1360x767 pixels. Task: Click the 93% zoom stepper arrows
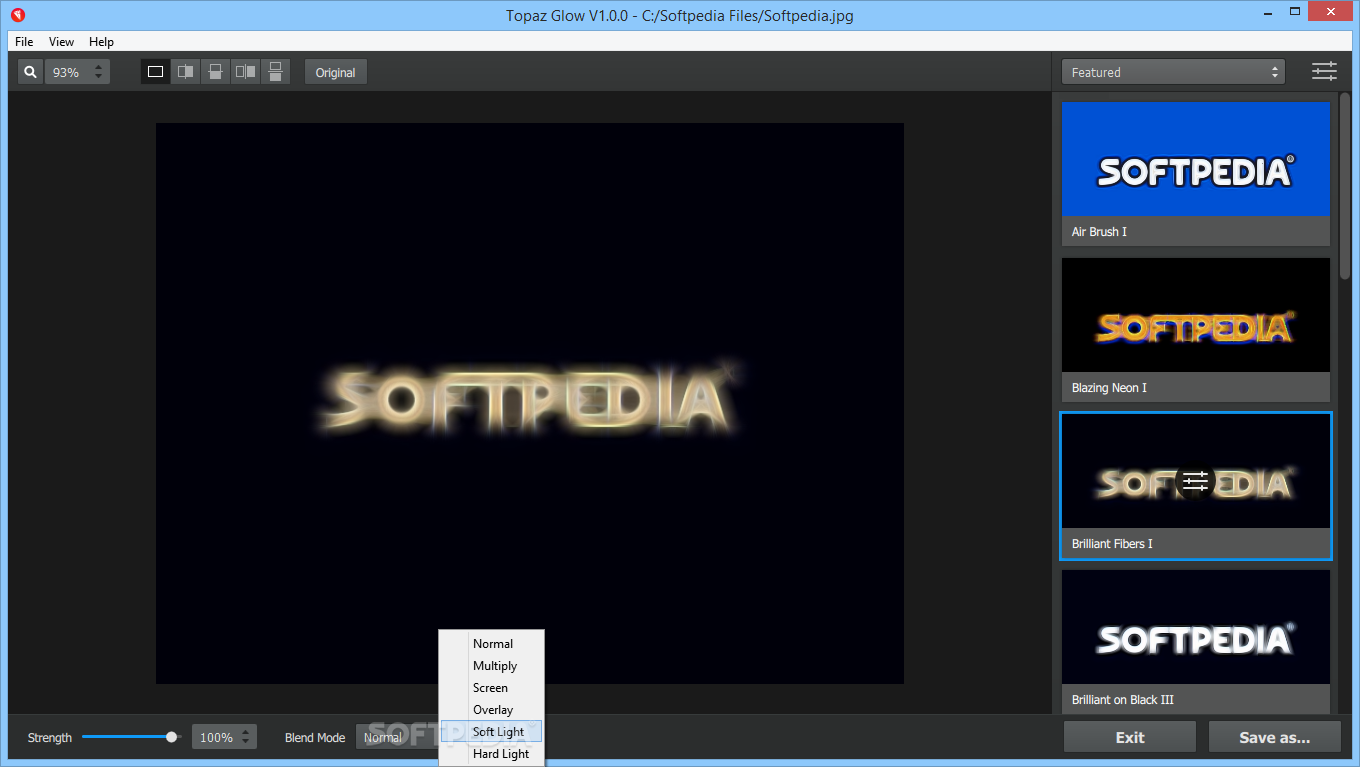point(98,72)
